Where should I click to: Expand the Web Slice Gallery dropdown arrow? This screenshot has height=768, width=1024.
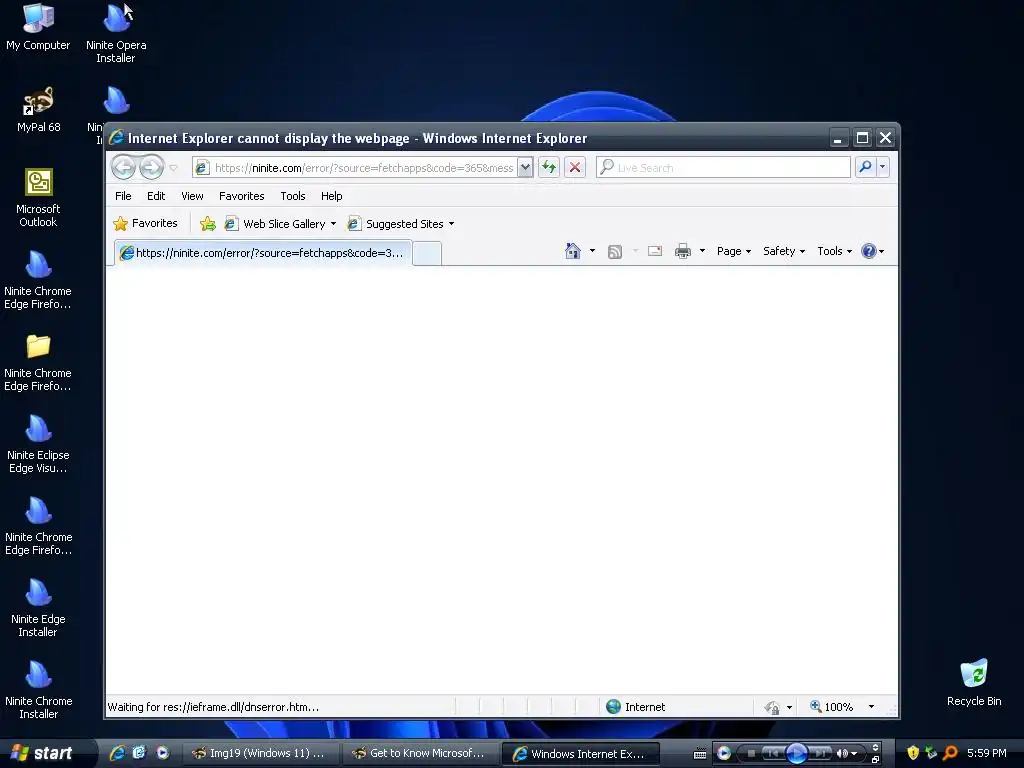tap(333, 224)
